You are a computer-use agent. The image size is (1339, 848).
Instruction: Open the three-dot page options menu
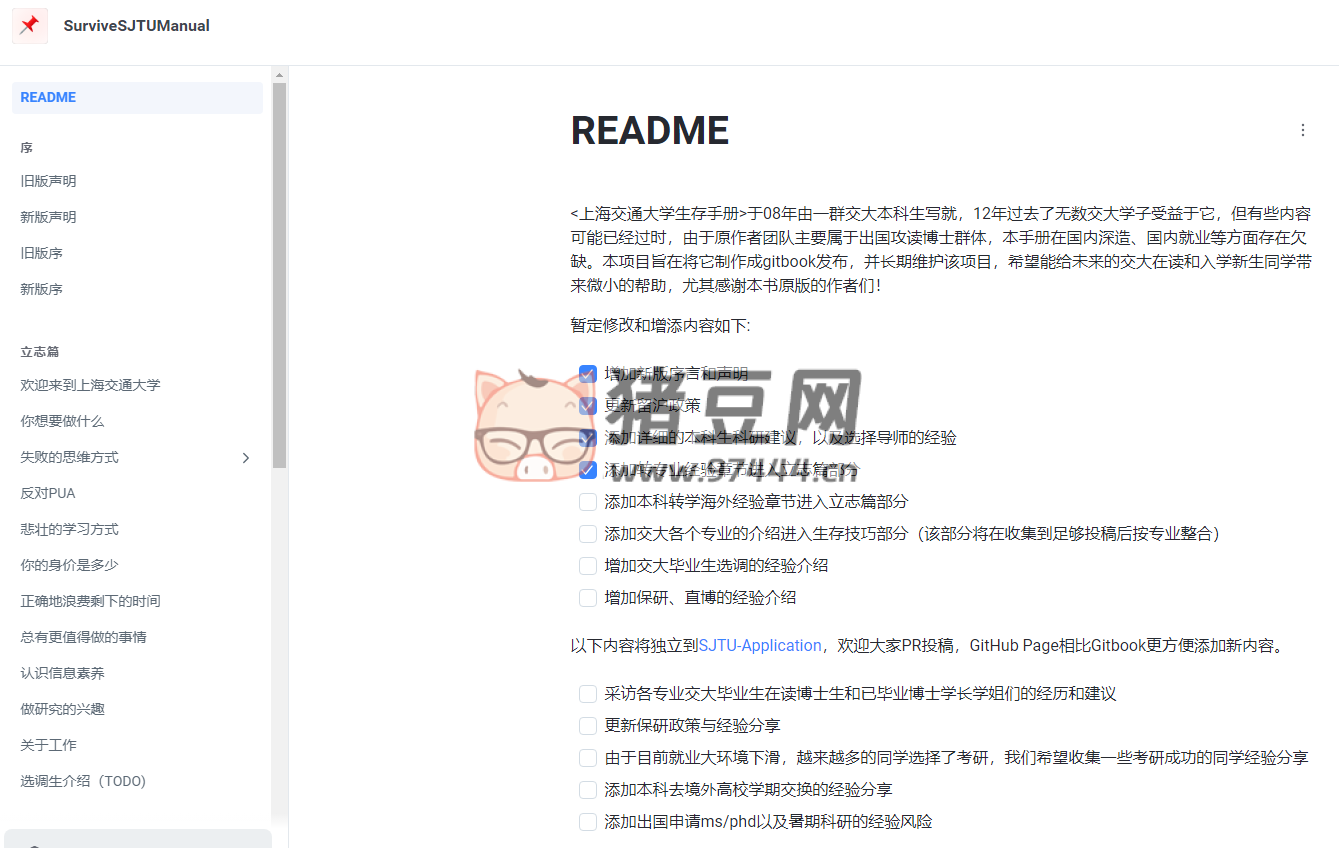pyautogui.click(x=1302, y=130)
